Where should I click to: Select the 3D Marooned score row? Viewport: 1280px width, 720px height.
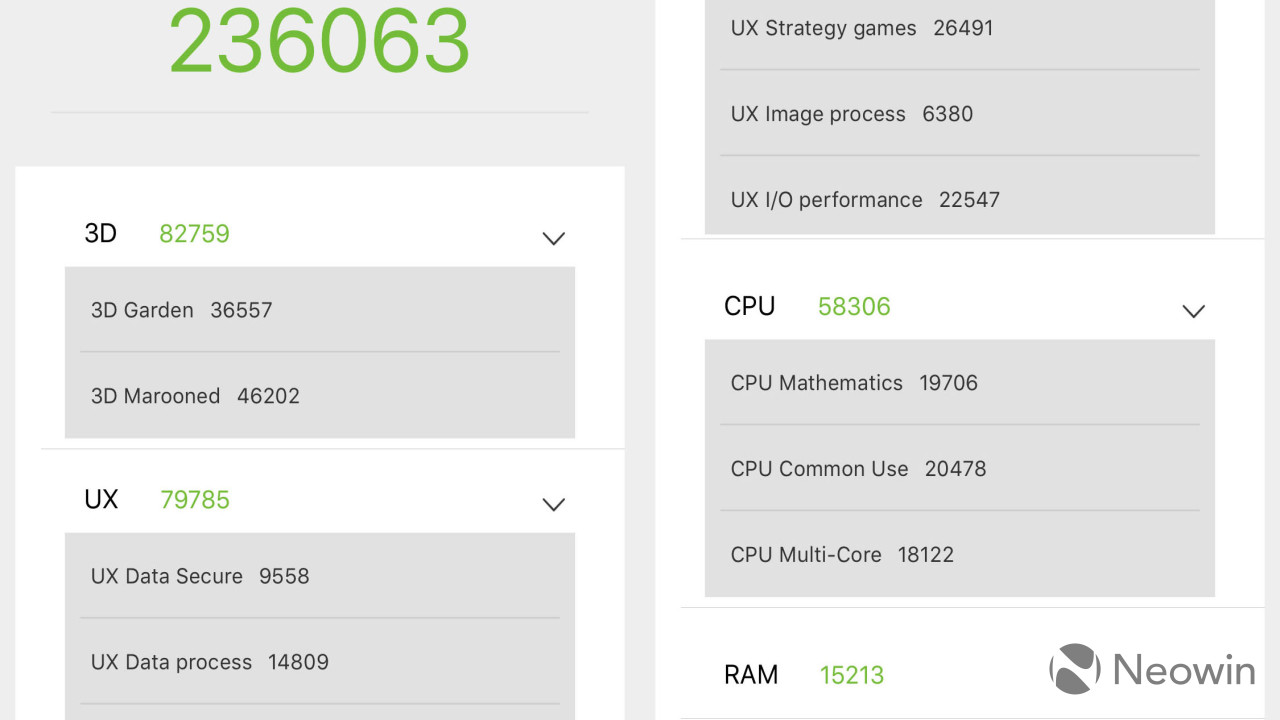click(319, 396)
